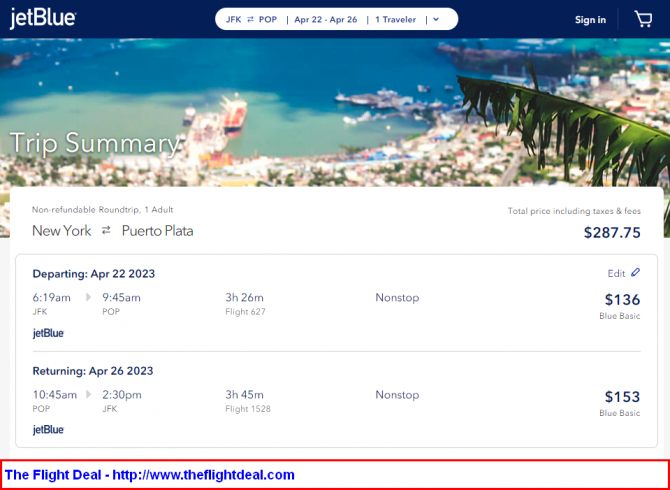Click Nonstop on returning flight

click(397, 394)
